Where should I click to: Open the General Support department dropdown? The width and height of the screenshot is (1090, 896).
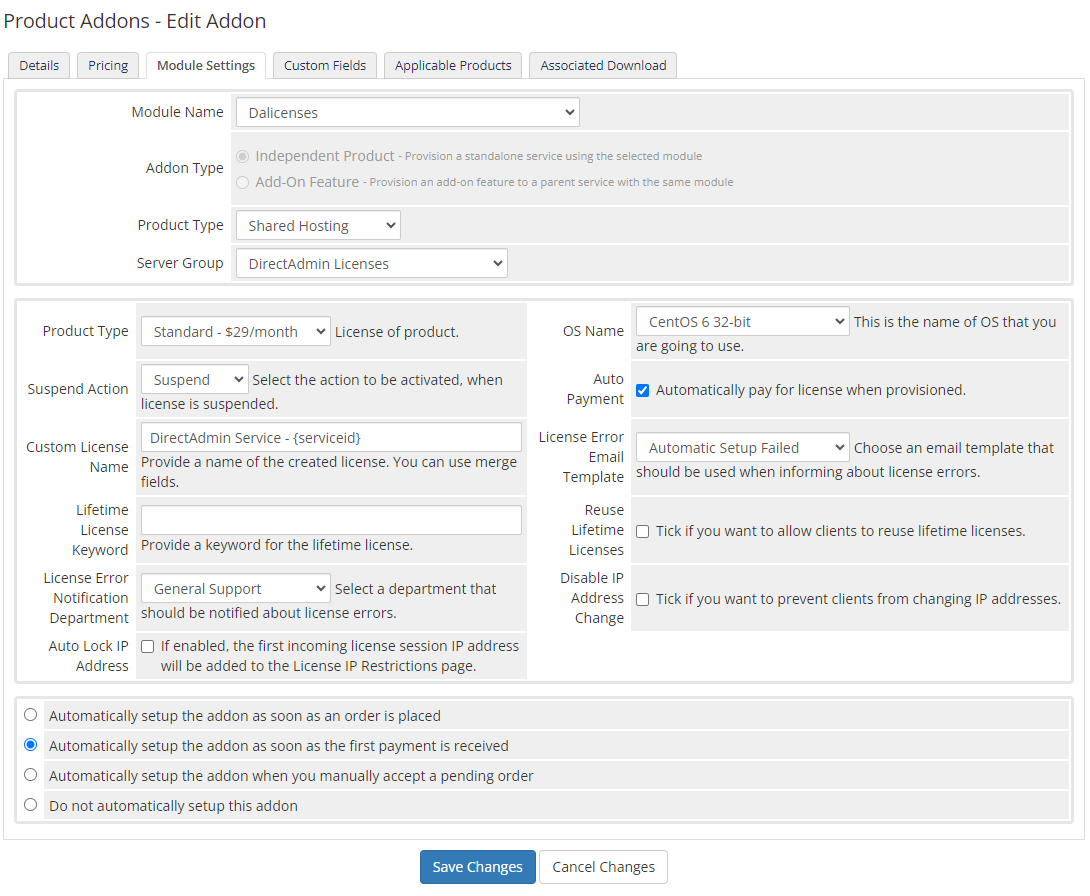point(235,589)
